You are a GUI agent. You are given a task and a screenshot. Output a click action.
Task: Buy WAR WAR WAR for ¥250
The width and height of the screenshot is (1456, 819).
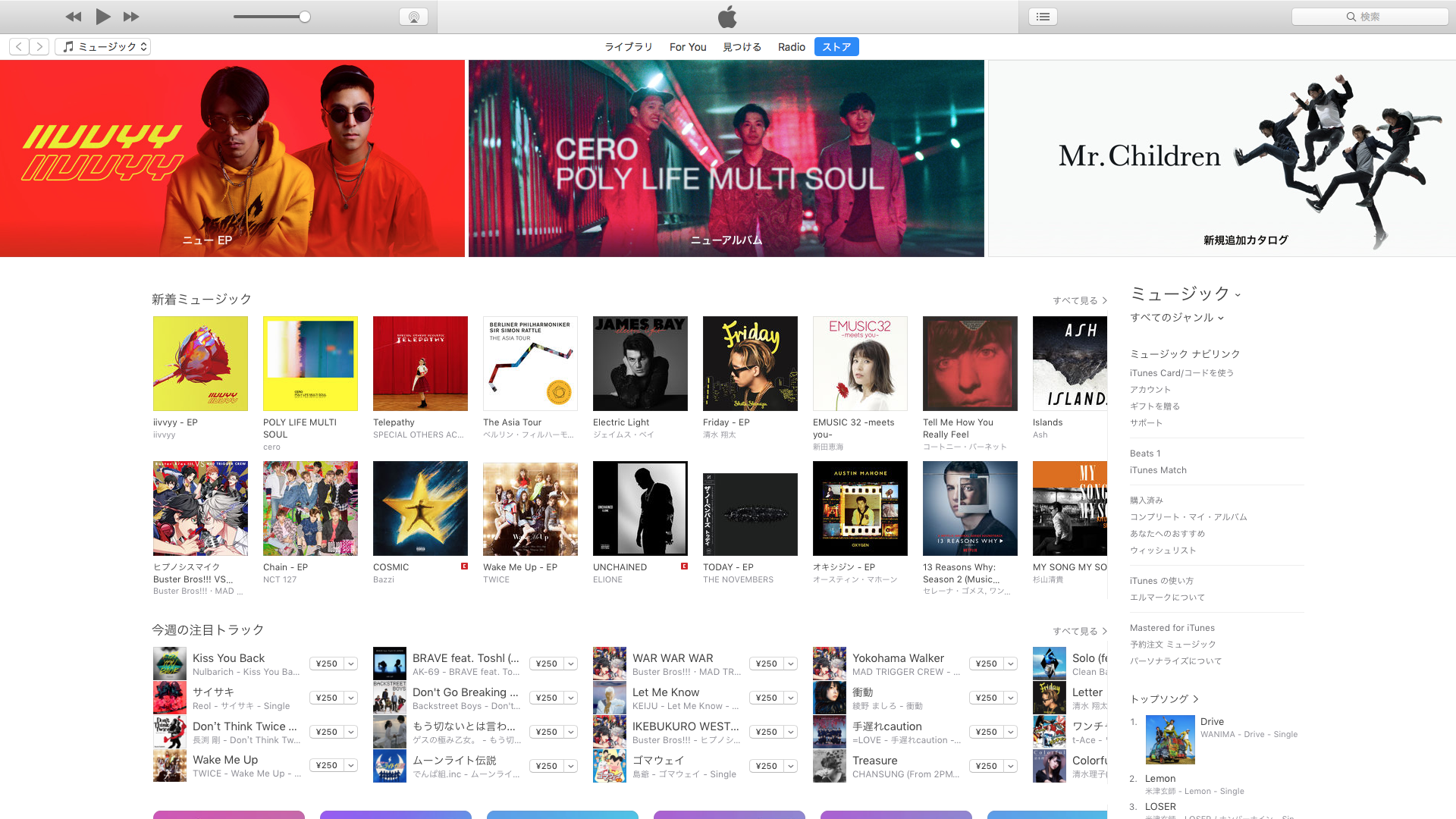point(767,664)
